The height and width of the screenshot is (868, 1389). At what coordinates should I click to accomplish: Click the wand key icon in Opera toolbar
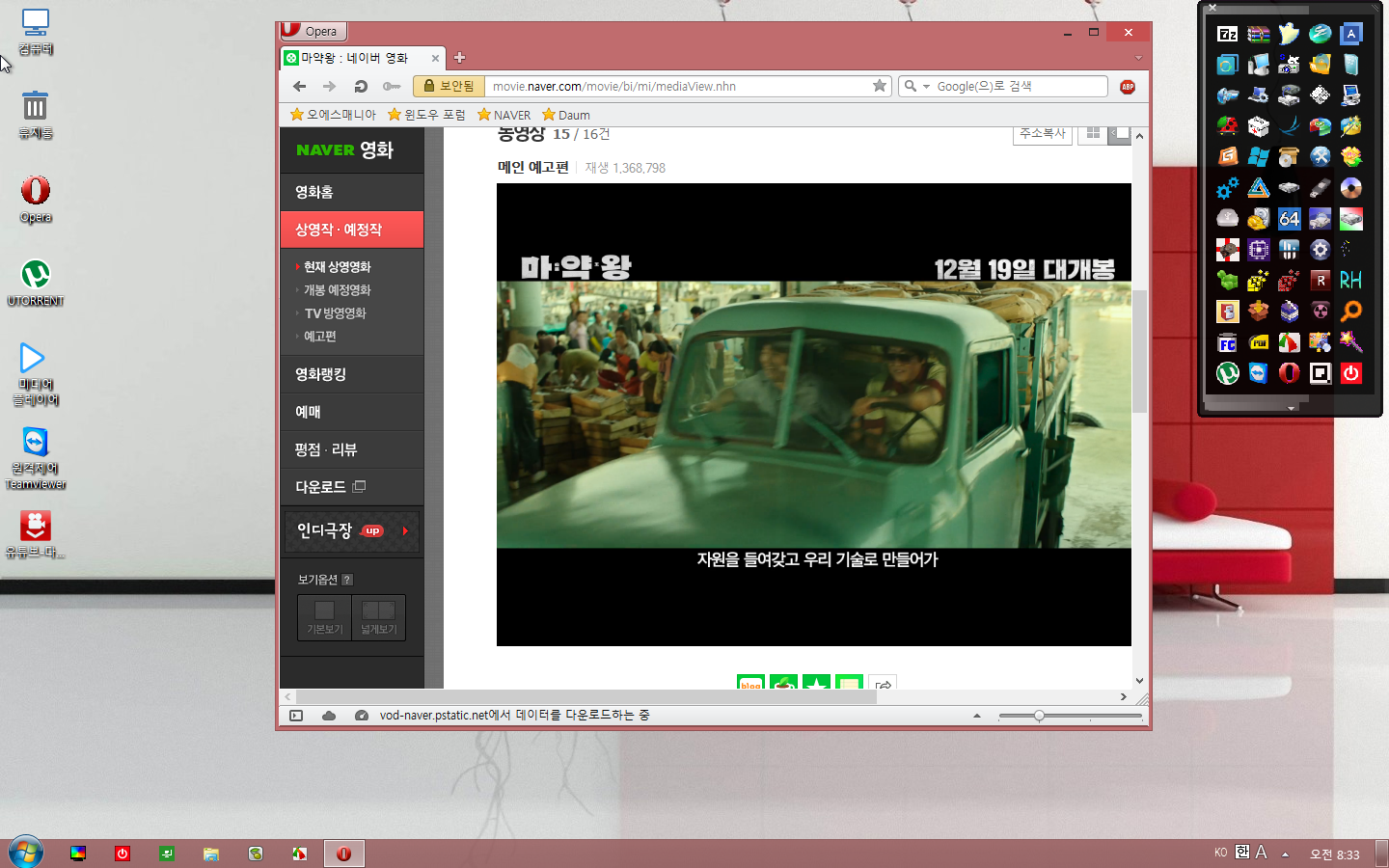(391, 87)
